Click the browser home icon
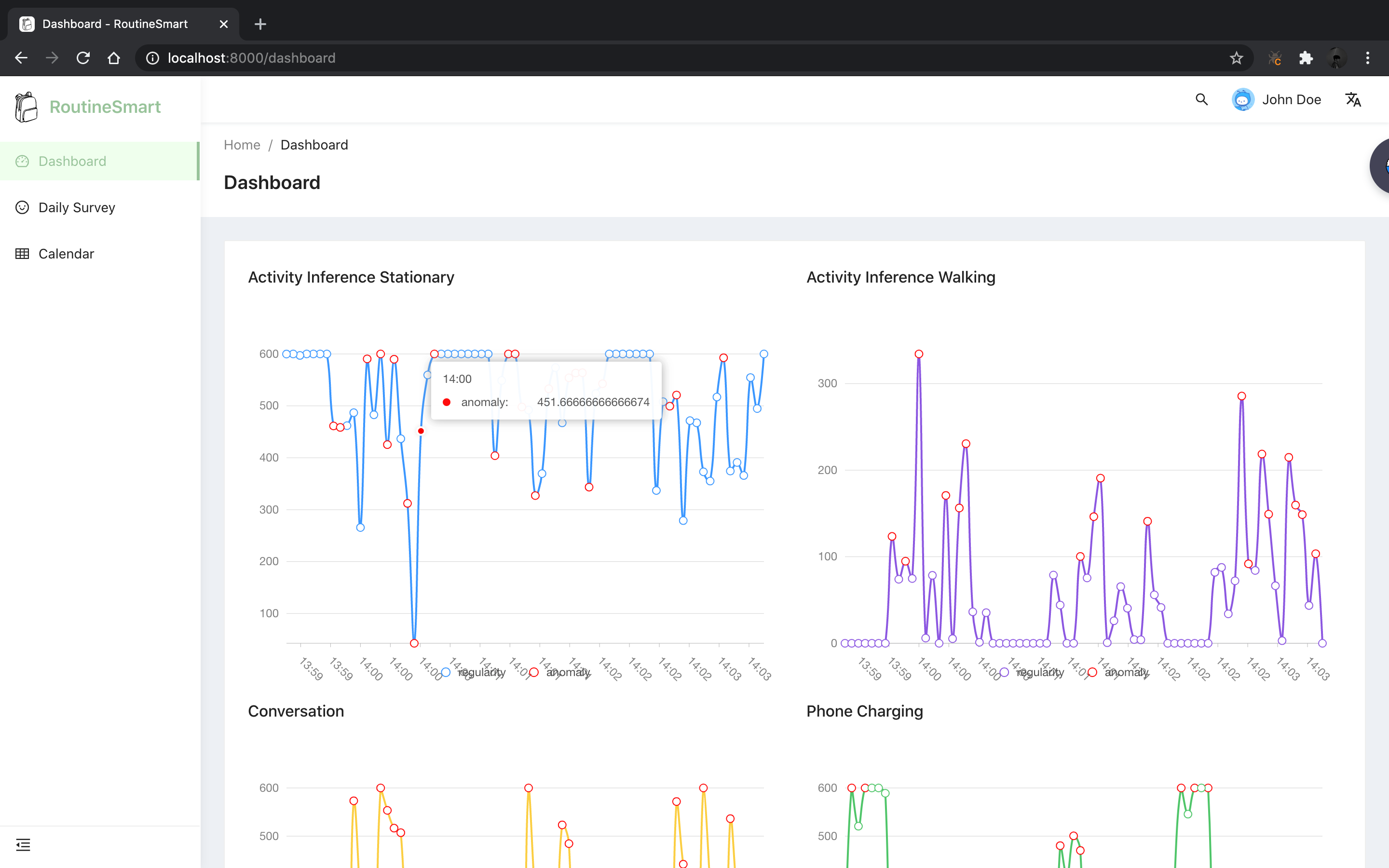 click(x=114, y=58)
